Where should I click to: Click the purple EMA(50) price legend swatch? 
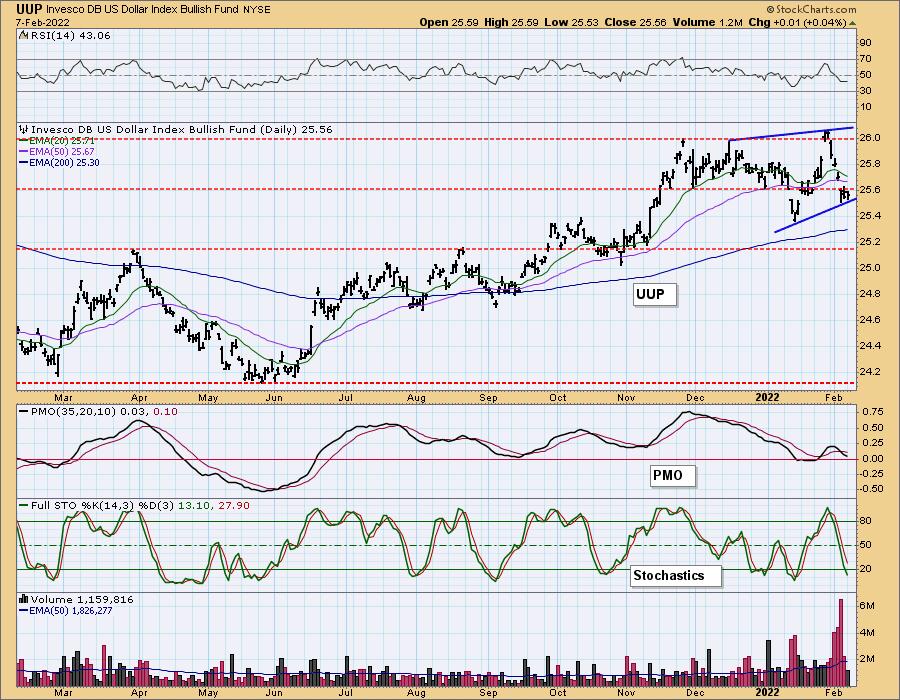24,151
